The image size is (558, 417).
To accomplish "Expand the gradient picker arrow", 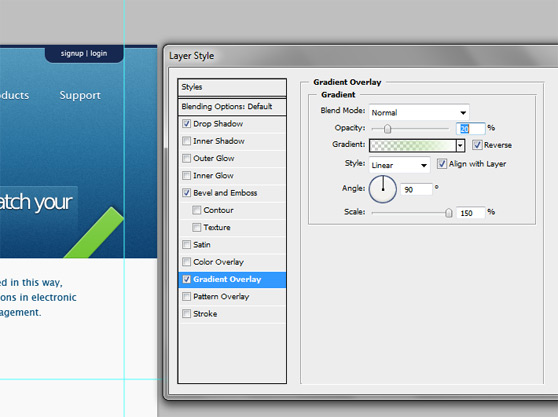I will point(460,145).
